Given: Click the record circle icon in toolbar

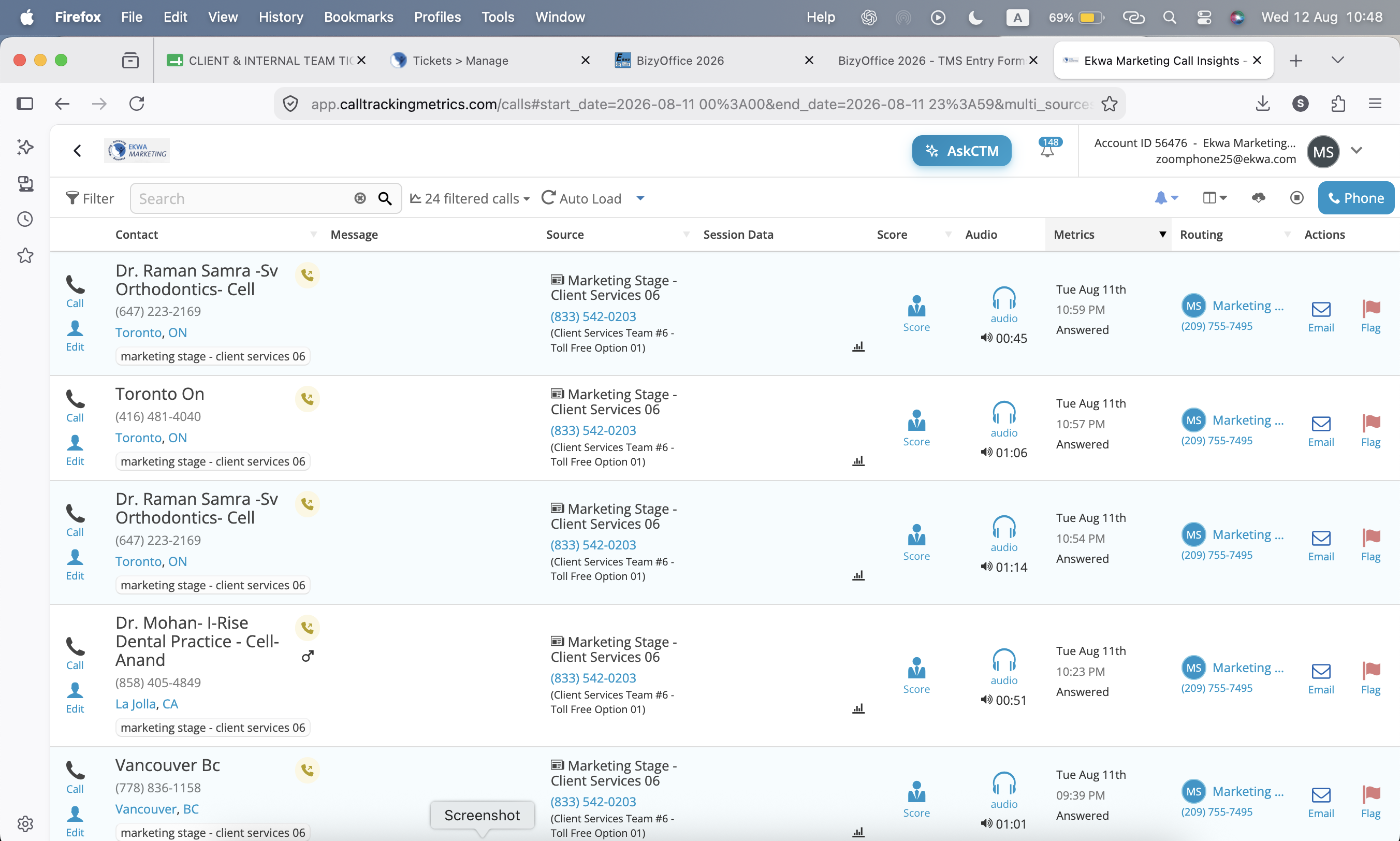Looking at the screenshot, I should click(1297, 198).
